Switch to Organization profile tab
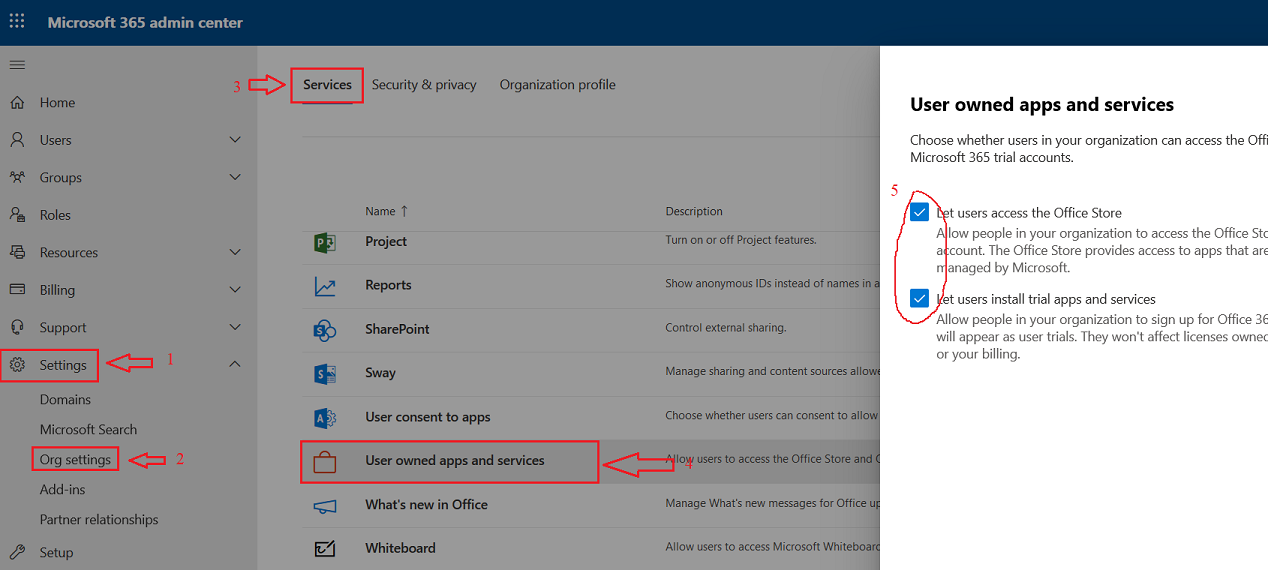Image resolution: width=1268 pixels, height=570 pixels. pos(558,85)
